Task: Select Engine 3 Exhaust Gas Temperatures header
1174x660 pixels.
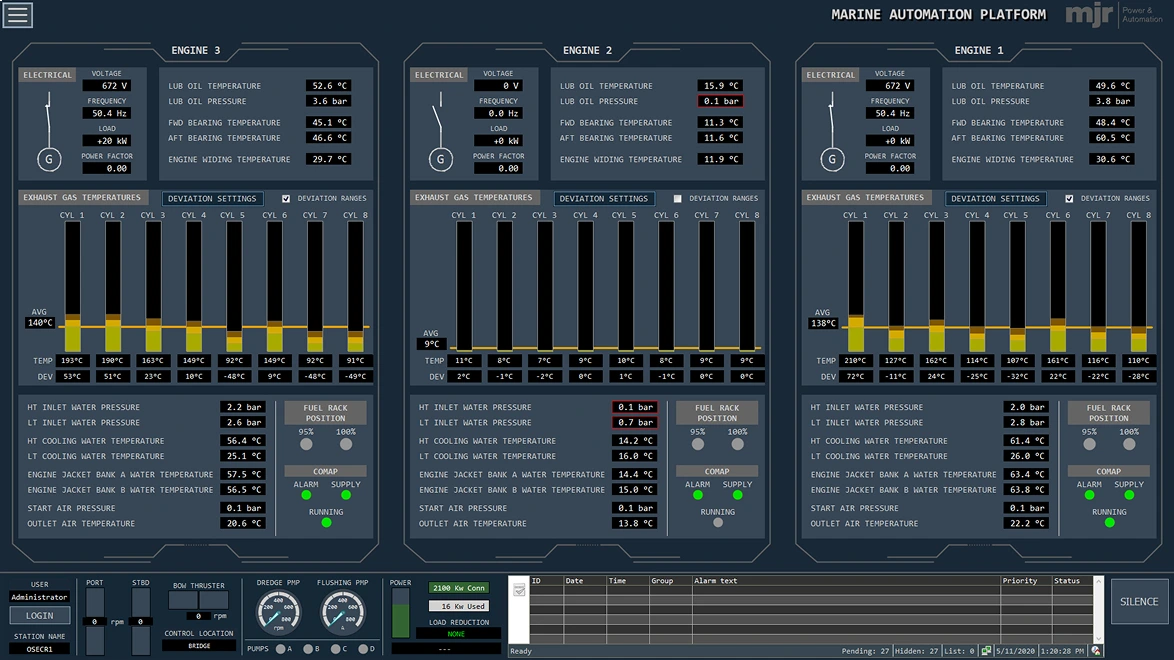Action: pyautogui.click(x=82, y=198)
